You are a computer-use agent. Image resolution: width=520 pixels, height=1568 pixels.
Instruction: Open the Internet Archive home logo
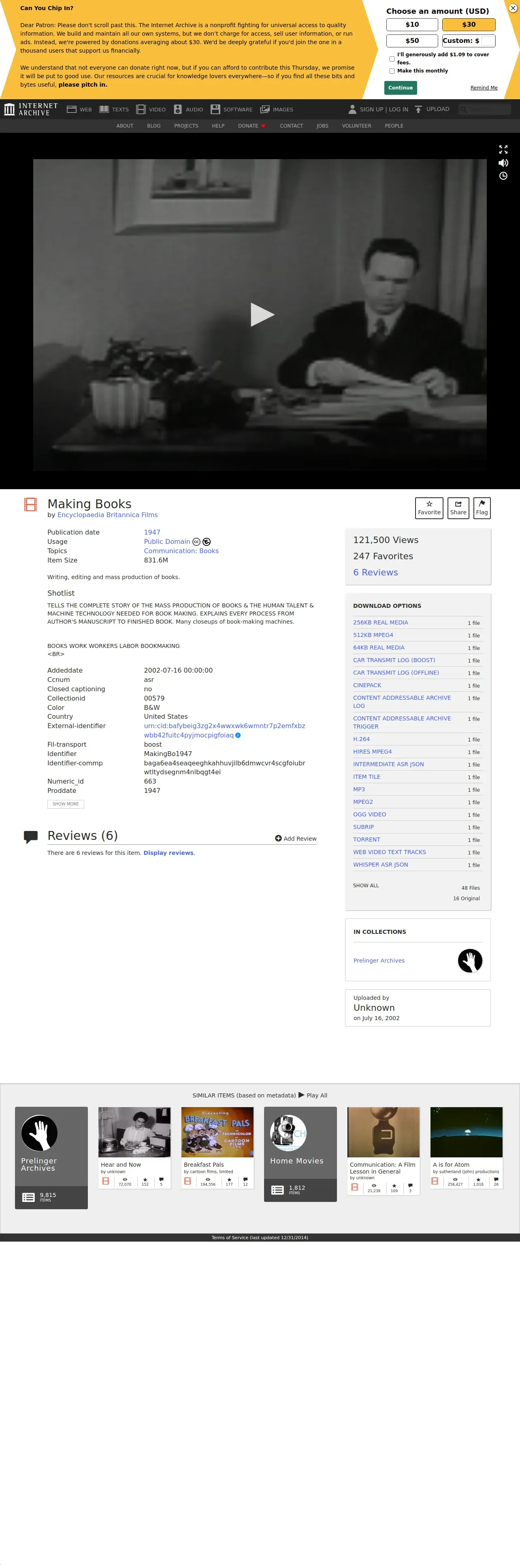click(x=31, y=110)
